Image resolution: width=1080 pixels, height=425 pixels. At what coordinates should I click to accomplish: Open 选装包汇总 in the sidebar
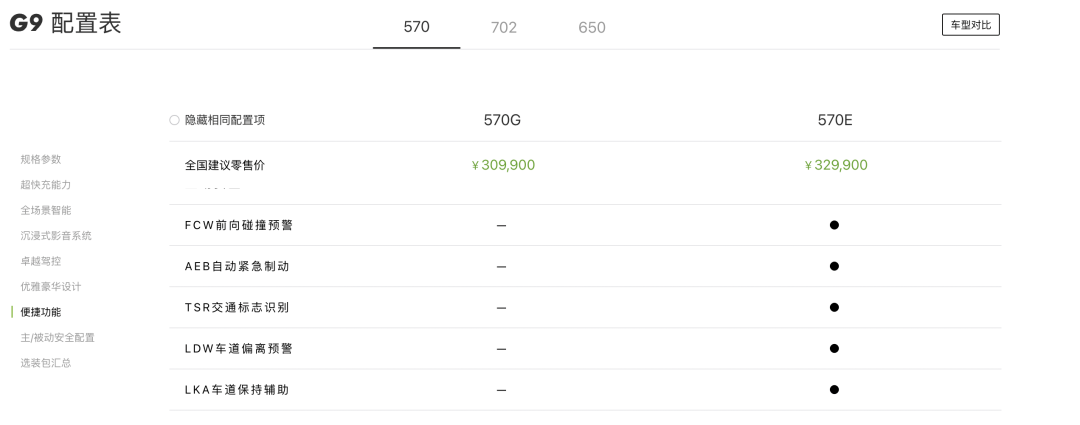click(46, 363)
